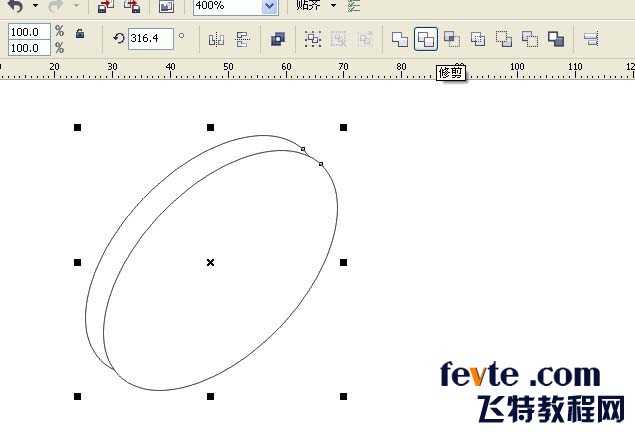Viewport: 635px width, 432px height.
Task: Open the application launcher icon
Action: point(166,6)
